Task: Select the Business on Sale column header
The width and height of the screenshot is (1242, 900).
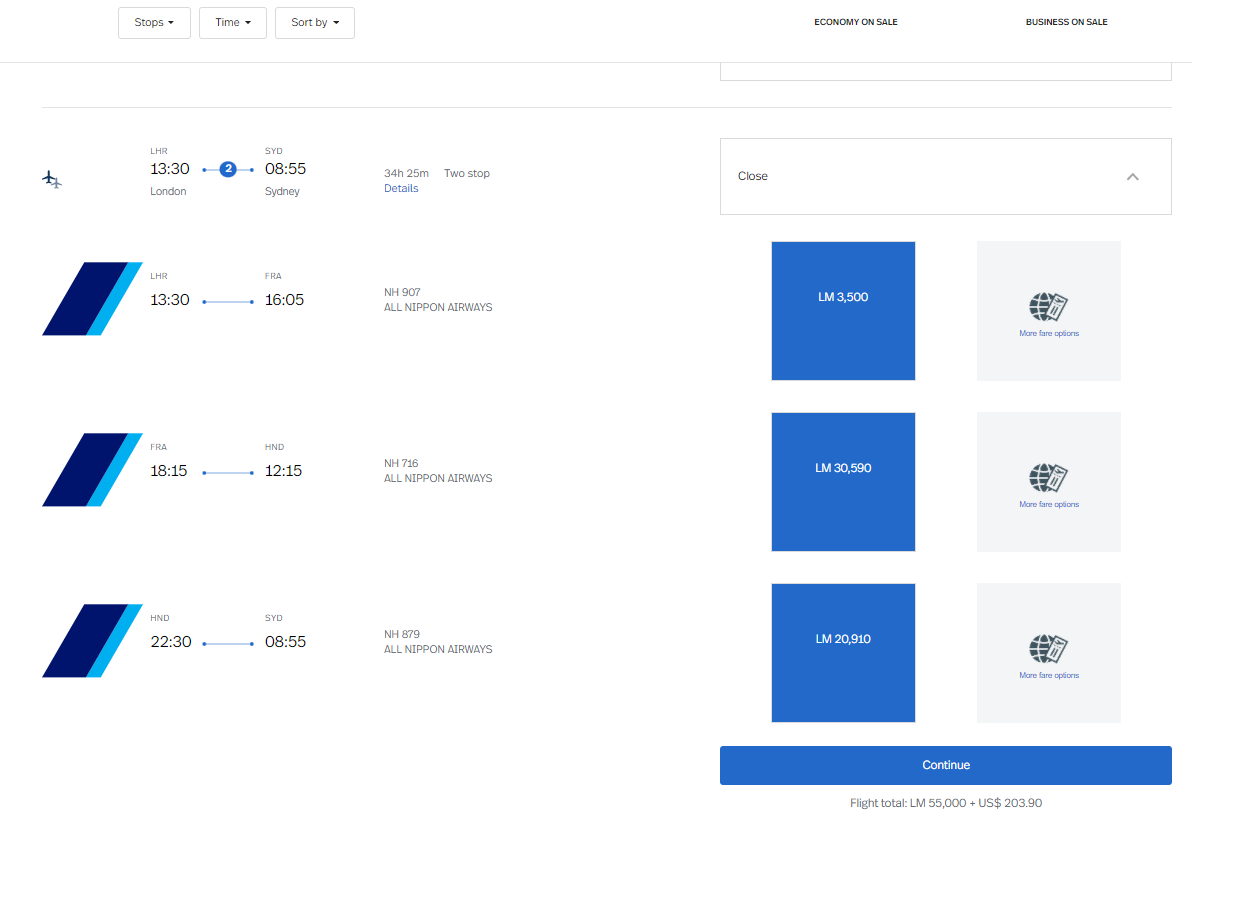Action: tap(1067, 22)
